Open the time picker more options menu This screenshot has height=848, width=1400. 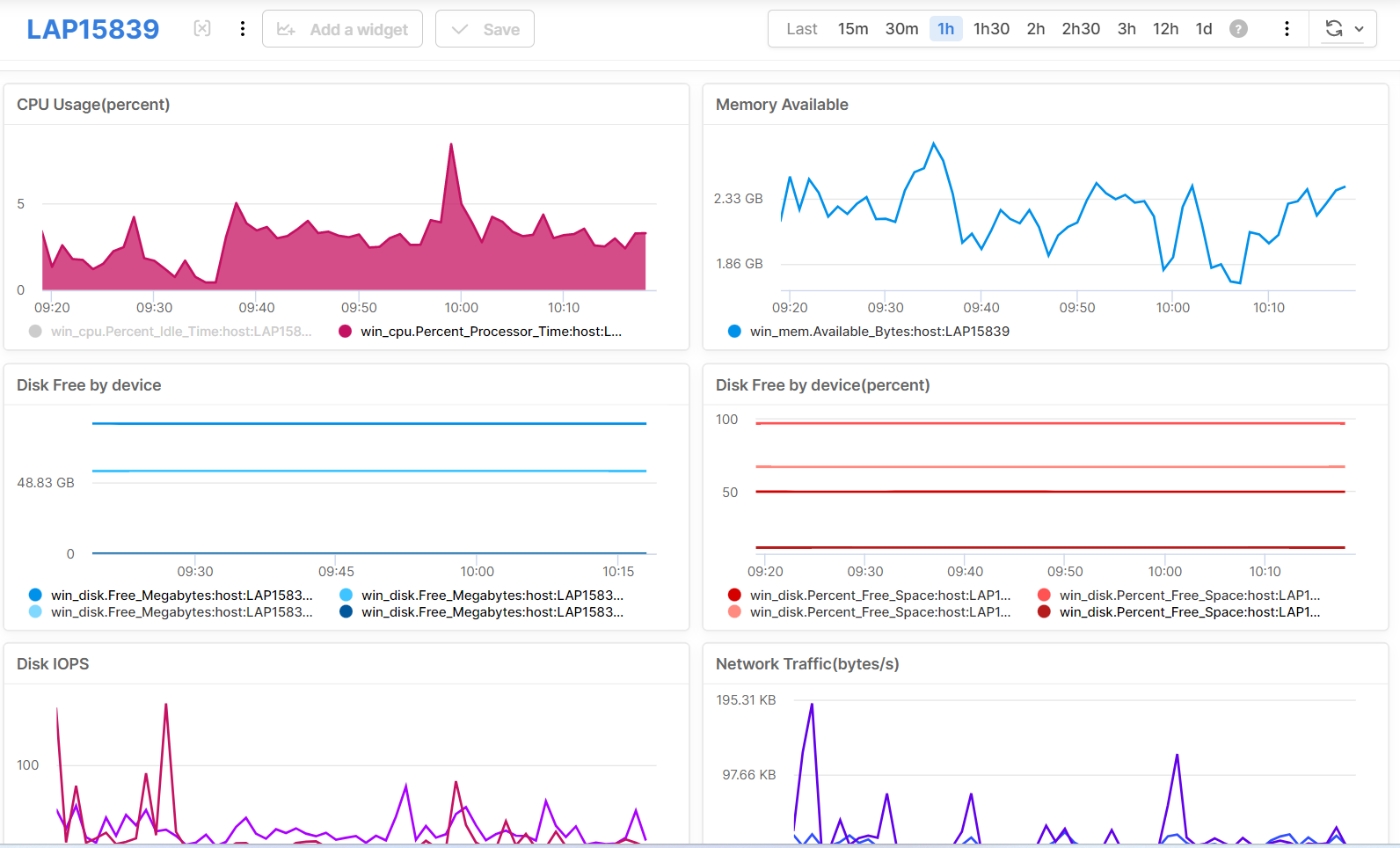[1287, 29]
